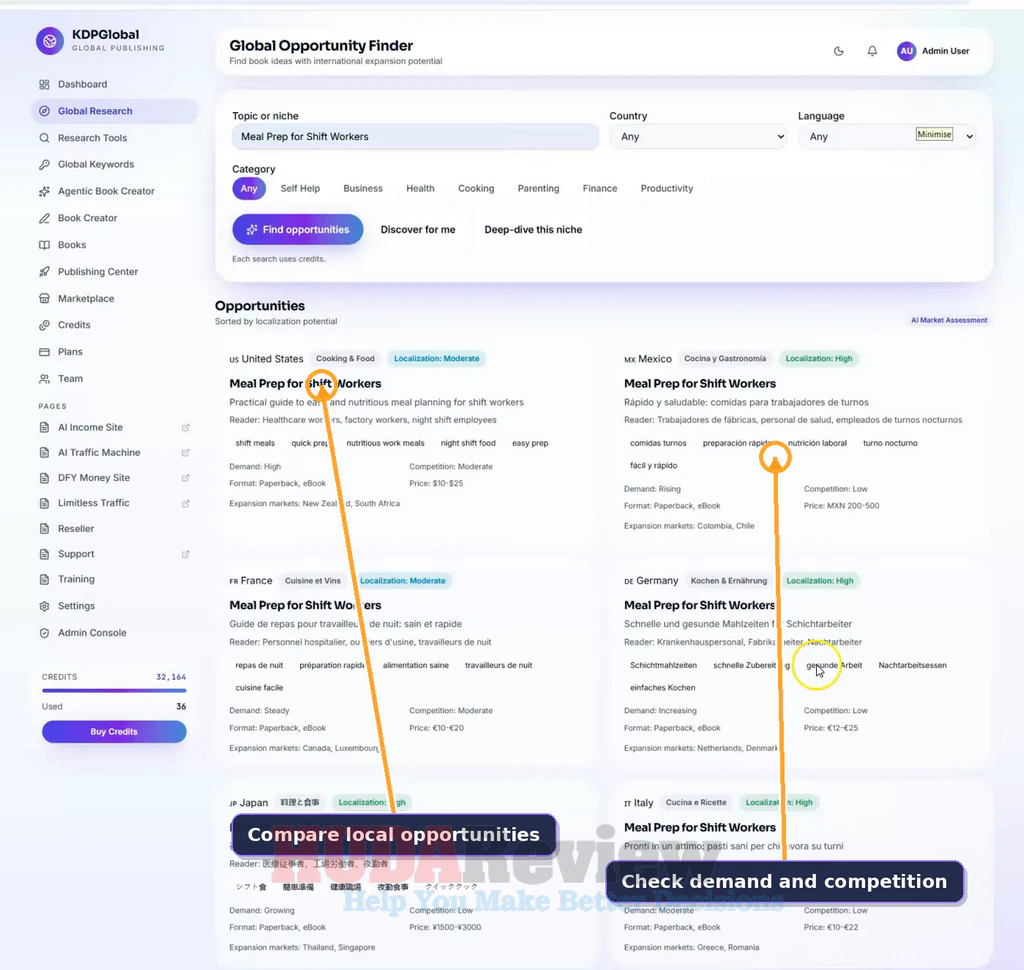Open the Team menu item
1024x970 pixels.
114,379
